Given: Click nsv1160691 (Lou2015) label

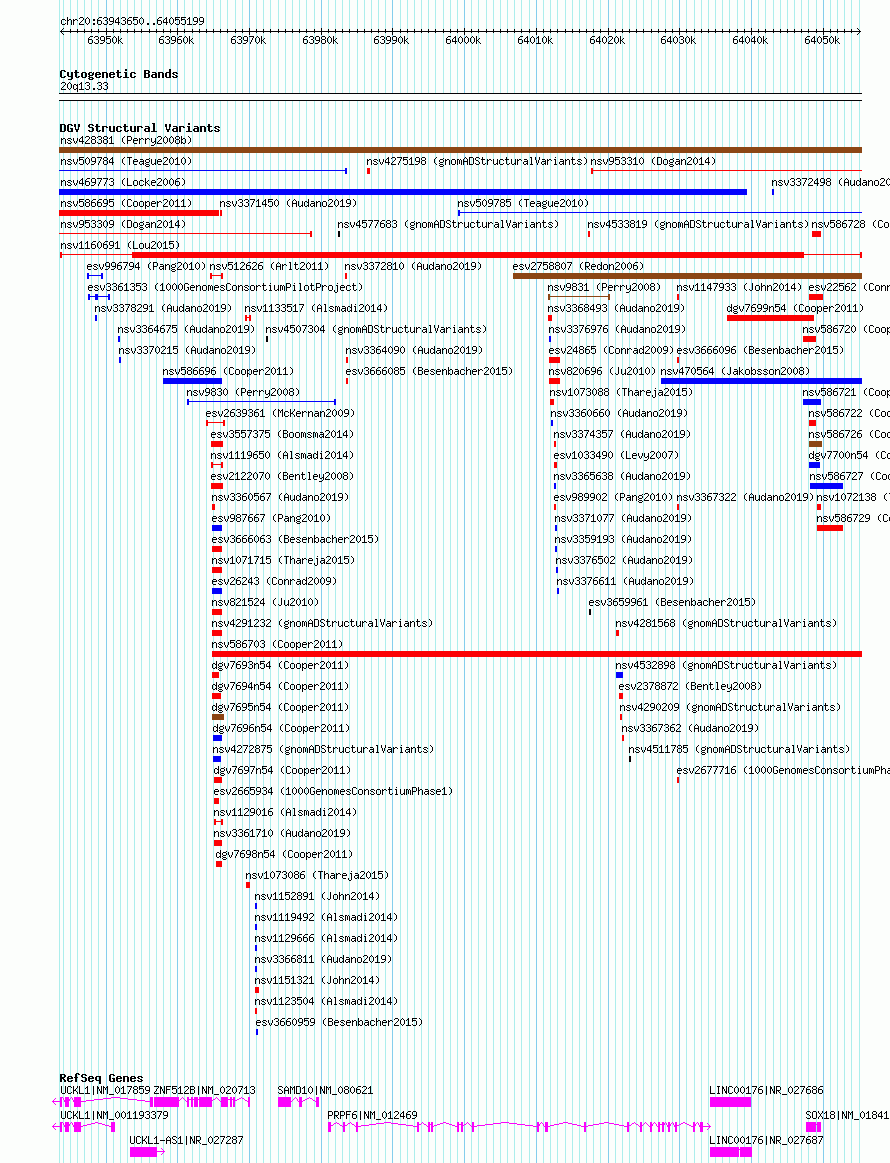Looking at the screenshot, I should coord(120,245).
